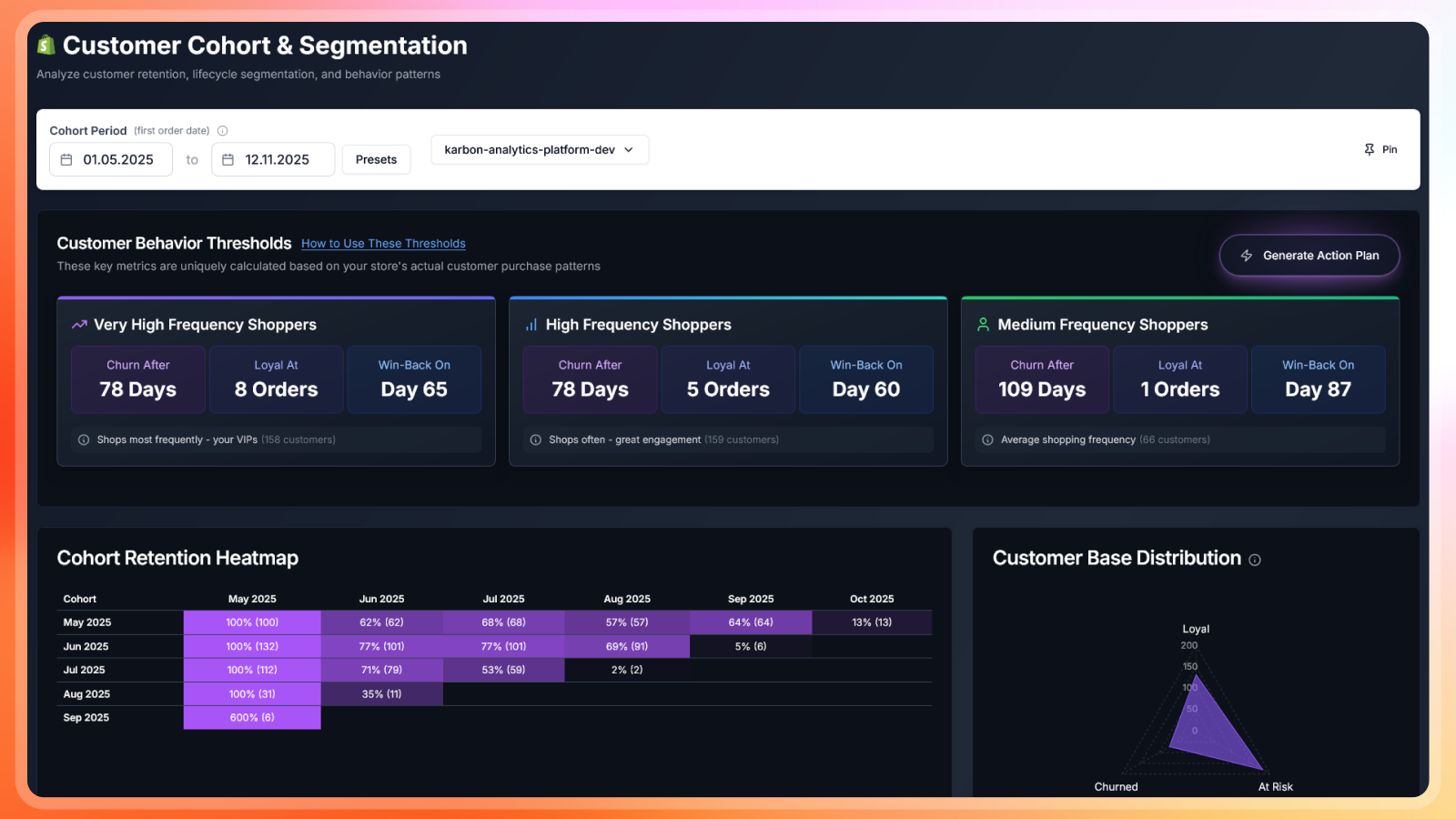Expand the chevron on the store selector
The width and height of the screenshot is (1456, 819).
pos(630,150)
